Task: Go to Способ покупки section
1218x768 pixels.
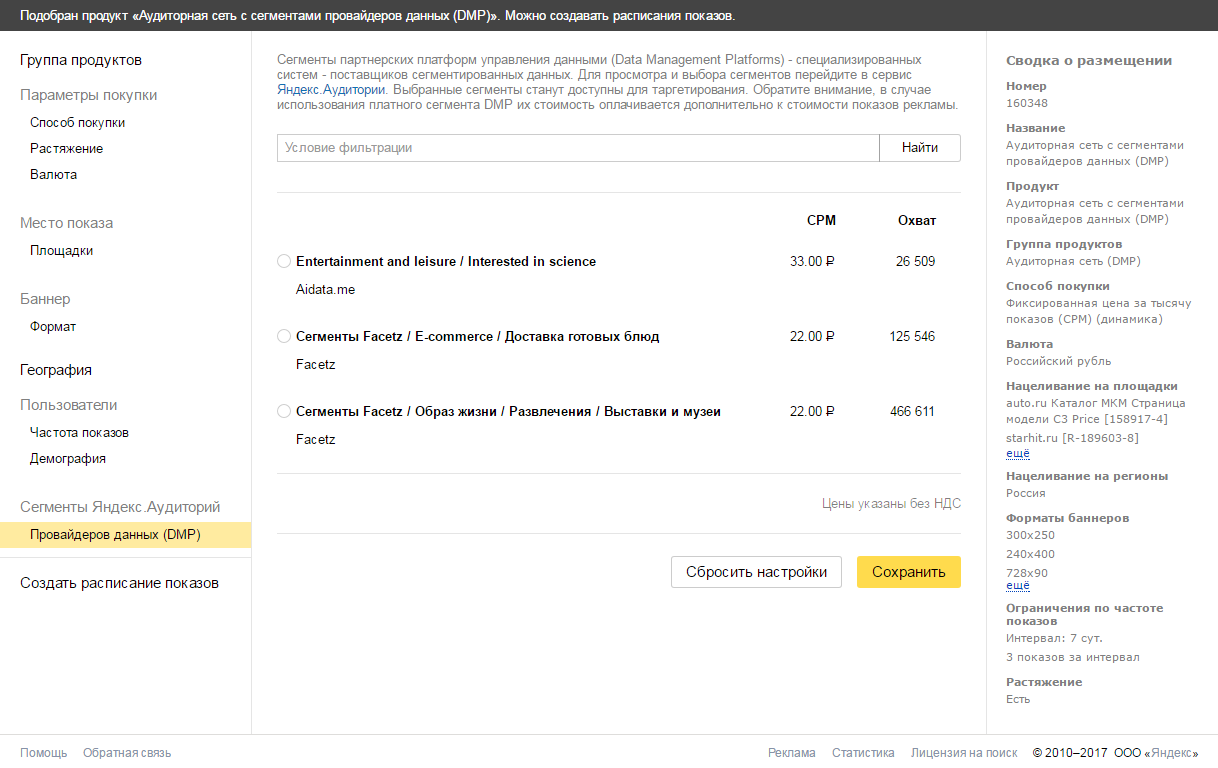Action: point(77,123)
